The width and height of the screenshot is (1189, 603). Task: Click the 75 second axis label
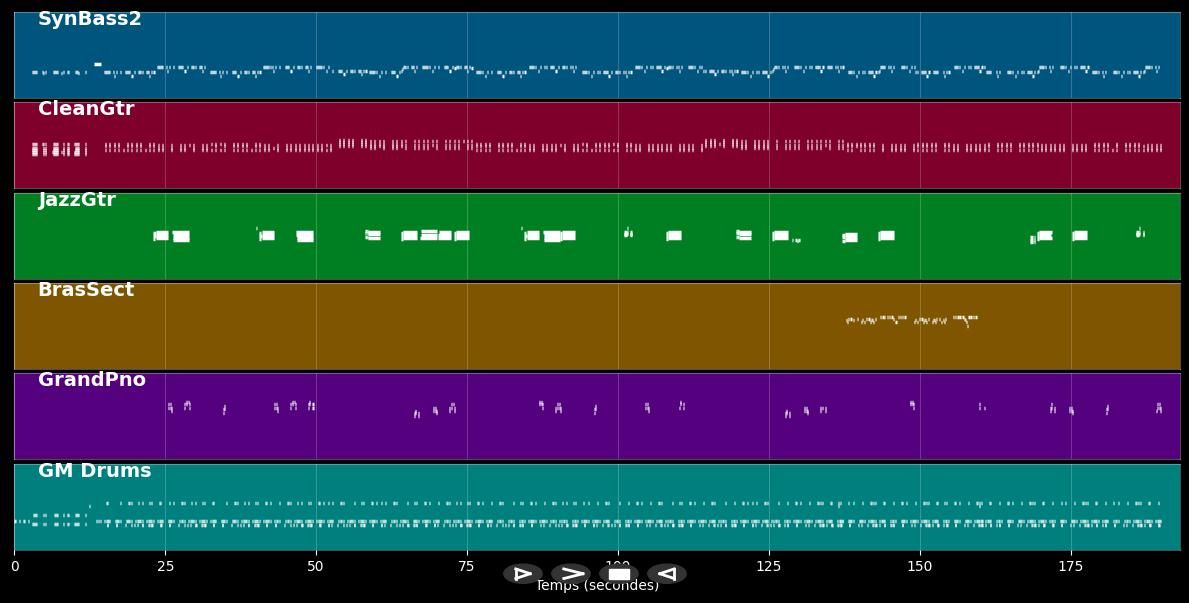click(466, 567)
